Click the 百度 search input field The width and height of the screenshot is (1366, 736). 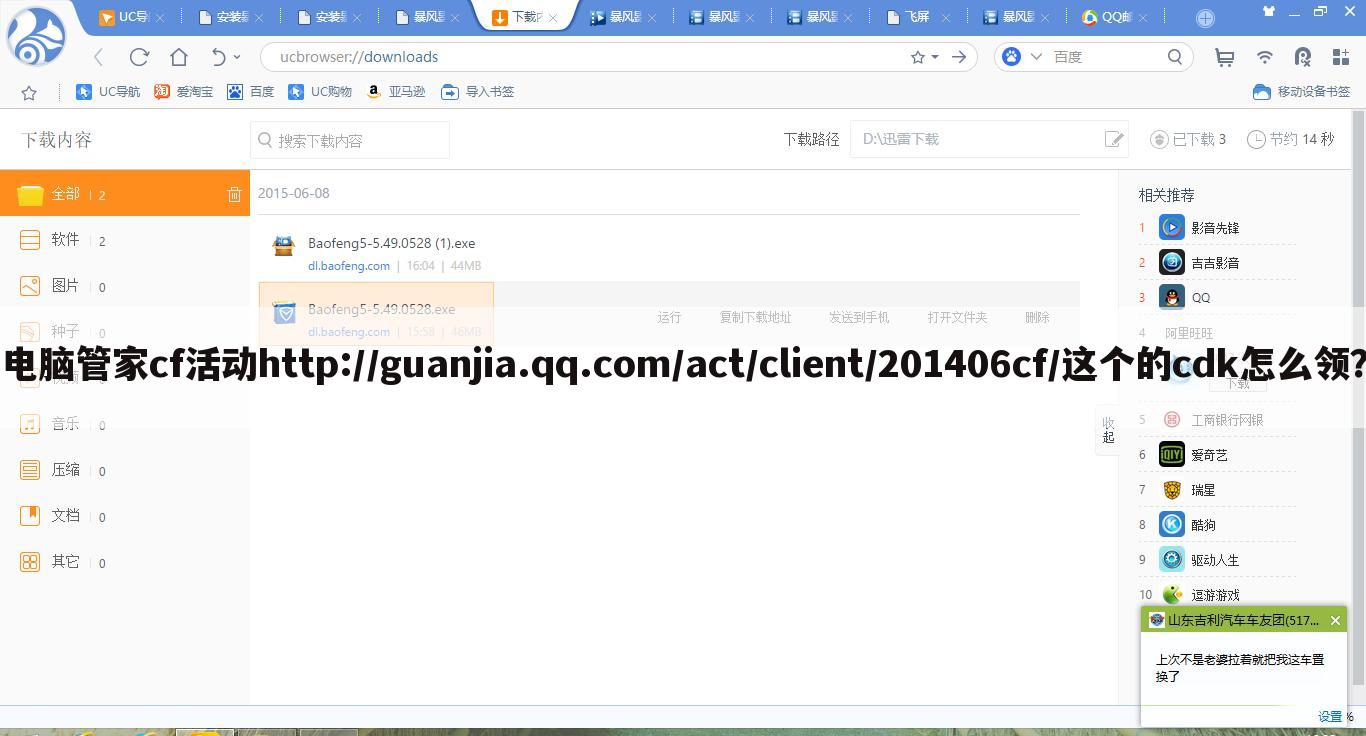tap(1105, 57)
